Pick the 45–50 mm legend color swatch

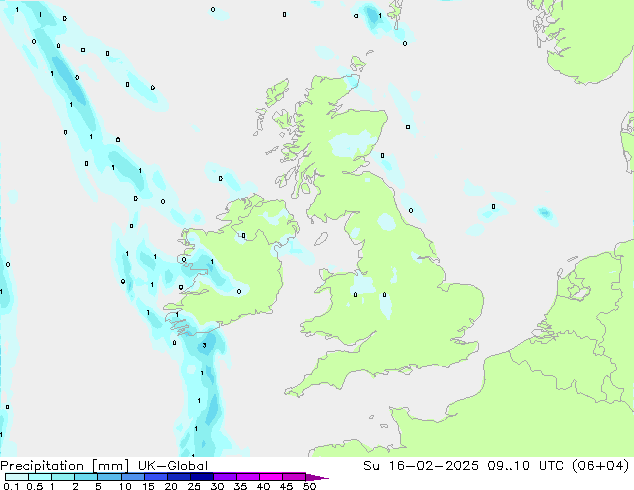pyautogui.click(x=294, y=477)
